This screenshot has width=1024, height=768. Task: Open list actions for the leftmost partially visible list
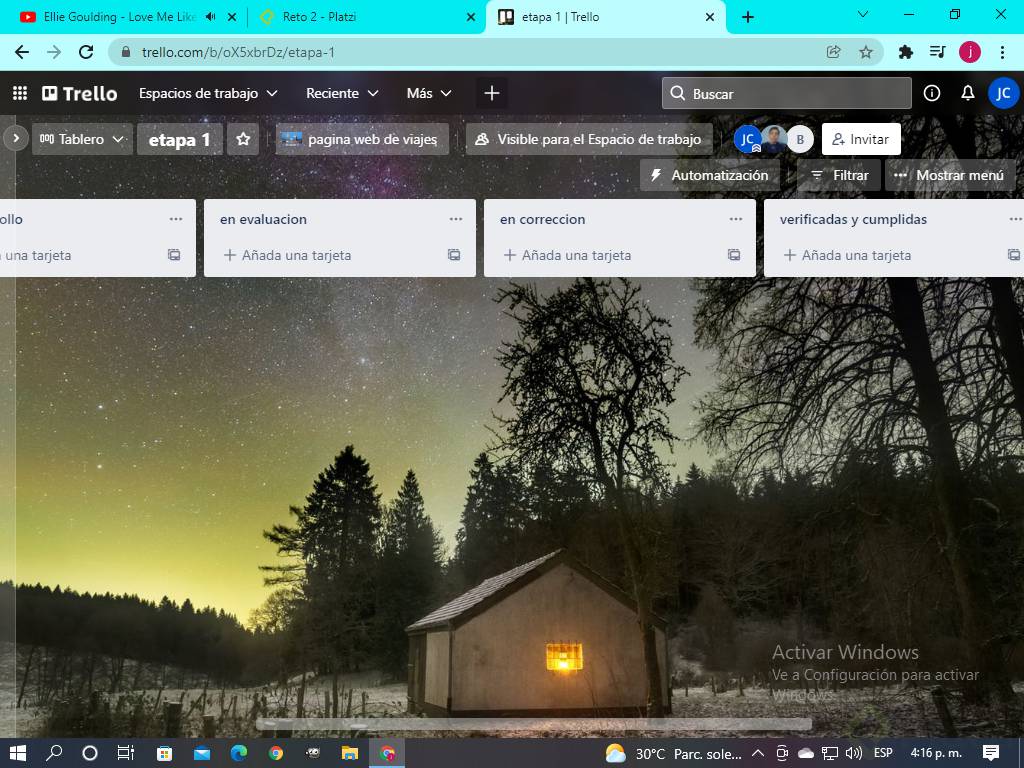[176, 219]
